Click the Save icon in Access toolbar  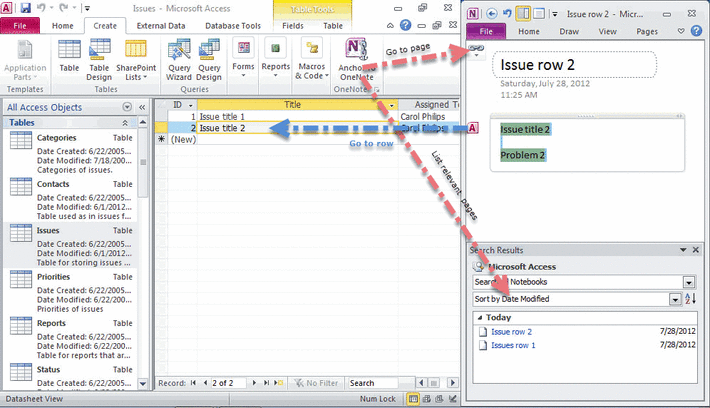click(x=25, y=8)
